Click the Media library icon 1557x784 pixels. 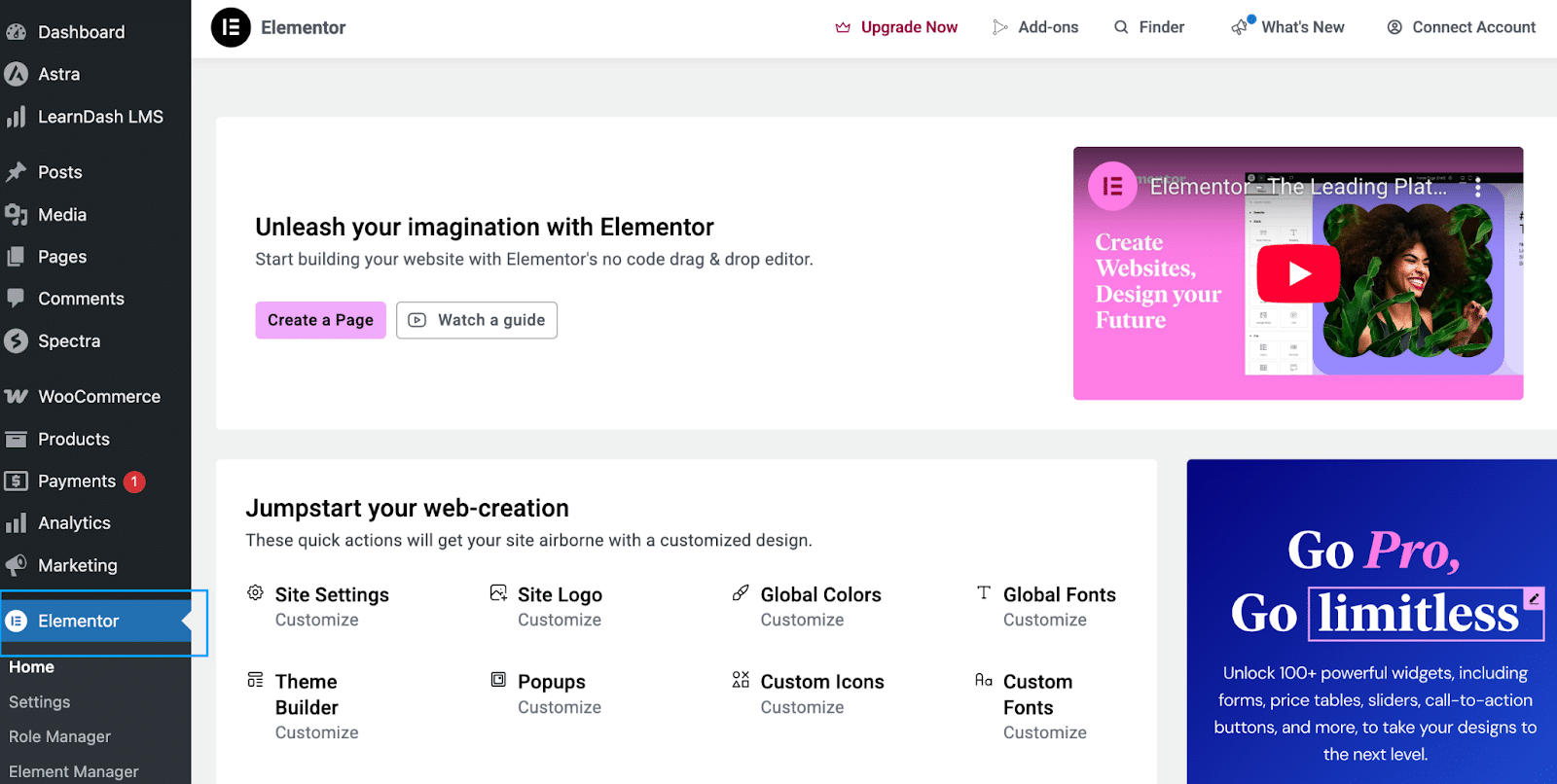16,215
